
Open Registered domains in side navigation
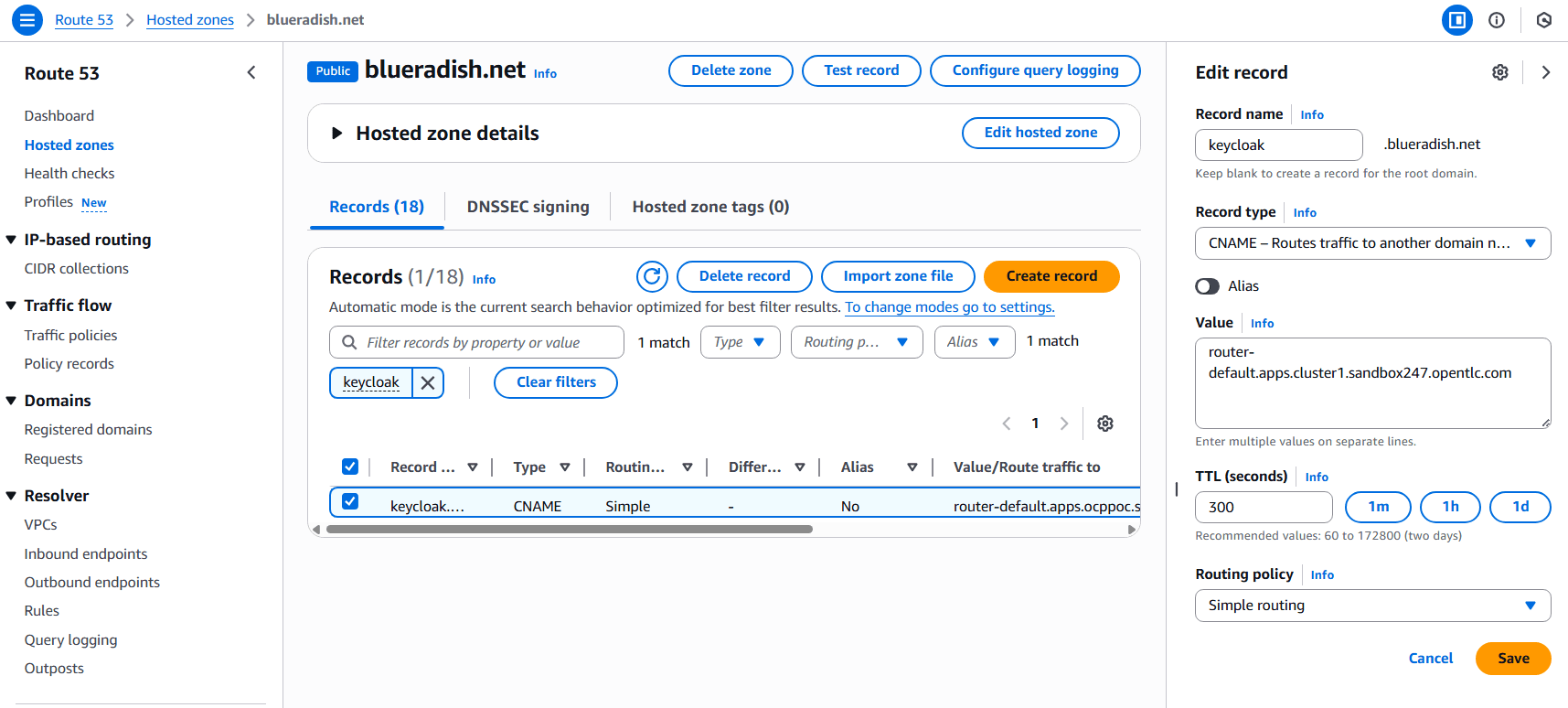(x=88, y=429)
